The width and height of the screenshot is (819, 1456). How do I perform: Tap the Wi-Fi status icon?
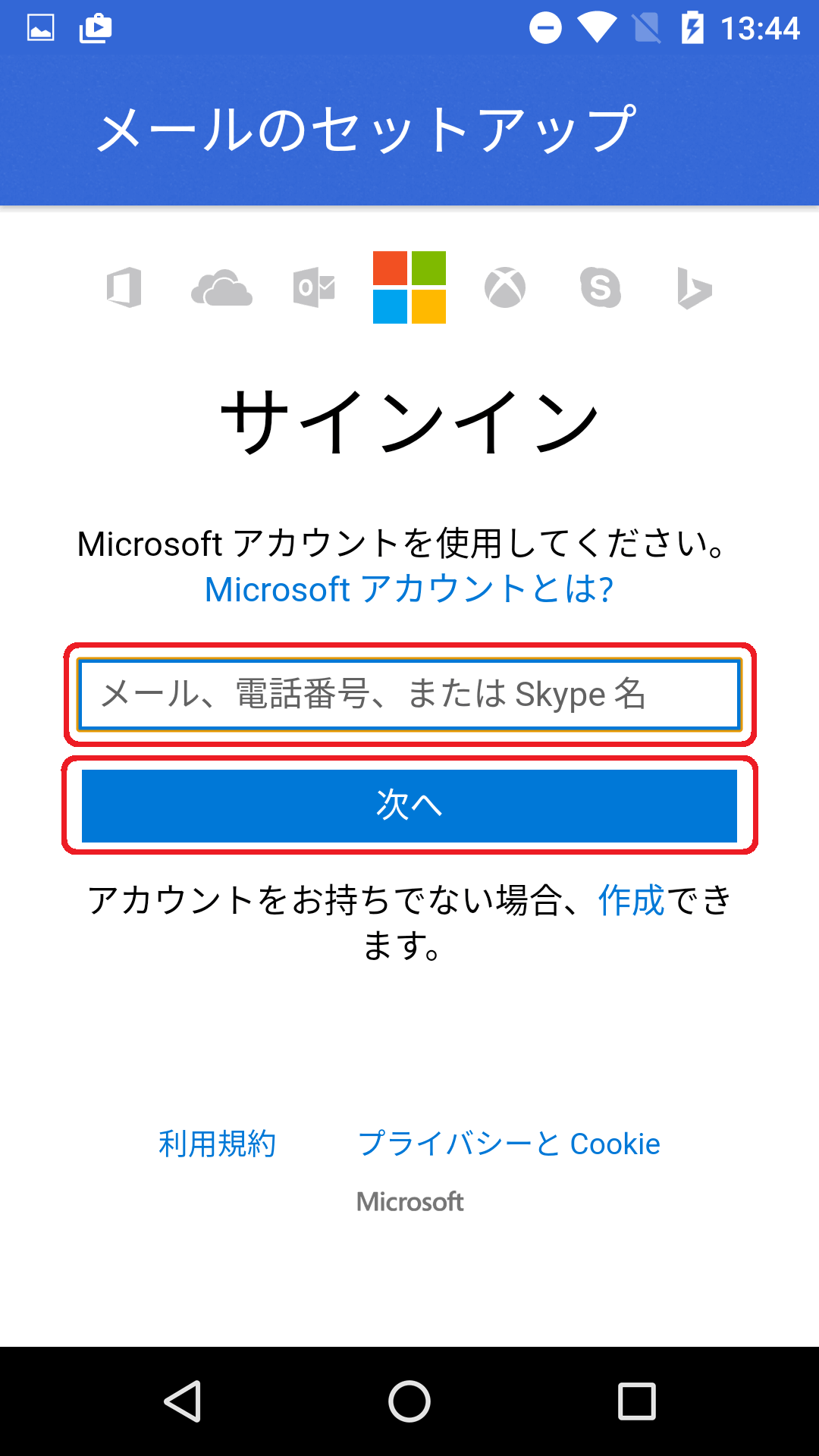click(x=597, y=29)
